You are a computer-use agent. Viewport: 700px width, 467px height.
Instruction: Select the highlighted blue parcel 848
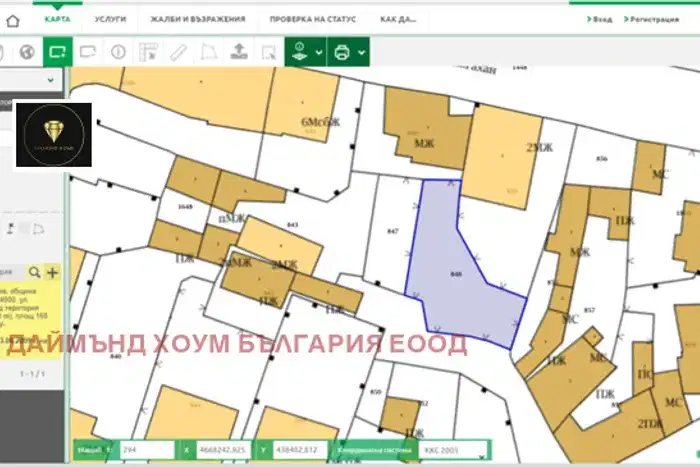455,274
